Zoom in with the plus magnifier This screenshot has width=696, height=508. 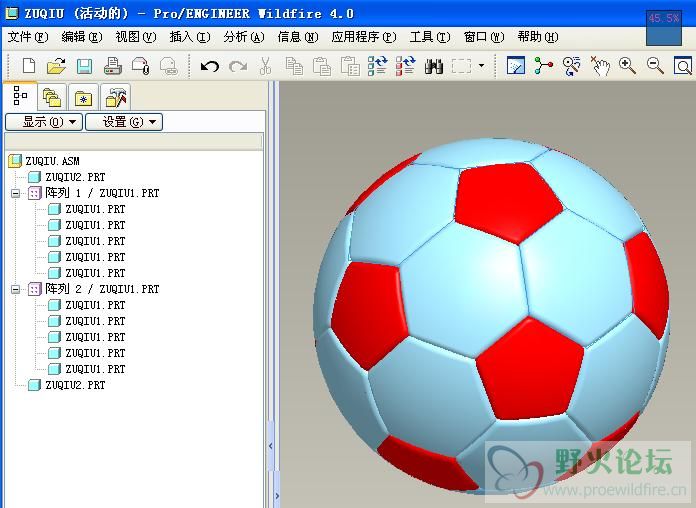tap(627, 66)
